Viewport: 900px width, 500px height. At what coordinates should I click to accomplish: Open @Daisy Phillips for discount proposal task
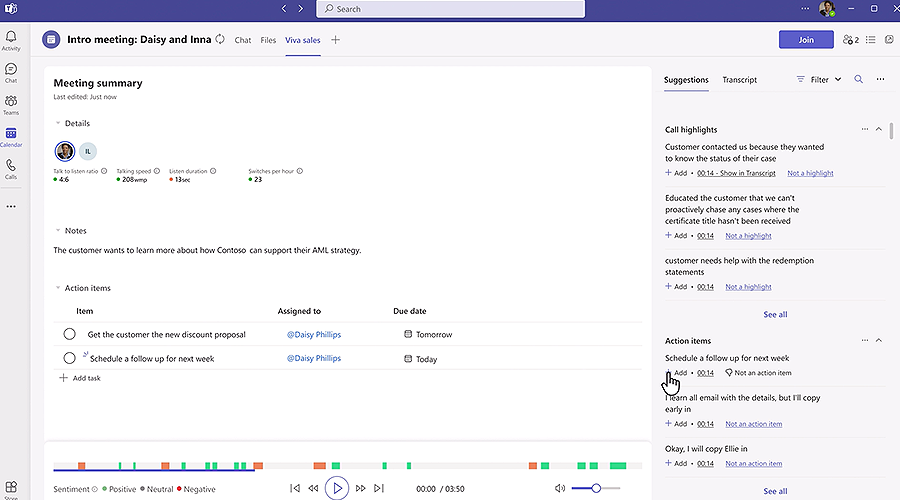(x=314, y=334)
